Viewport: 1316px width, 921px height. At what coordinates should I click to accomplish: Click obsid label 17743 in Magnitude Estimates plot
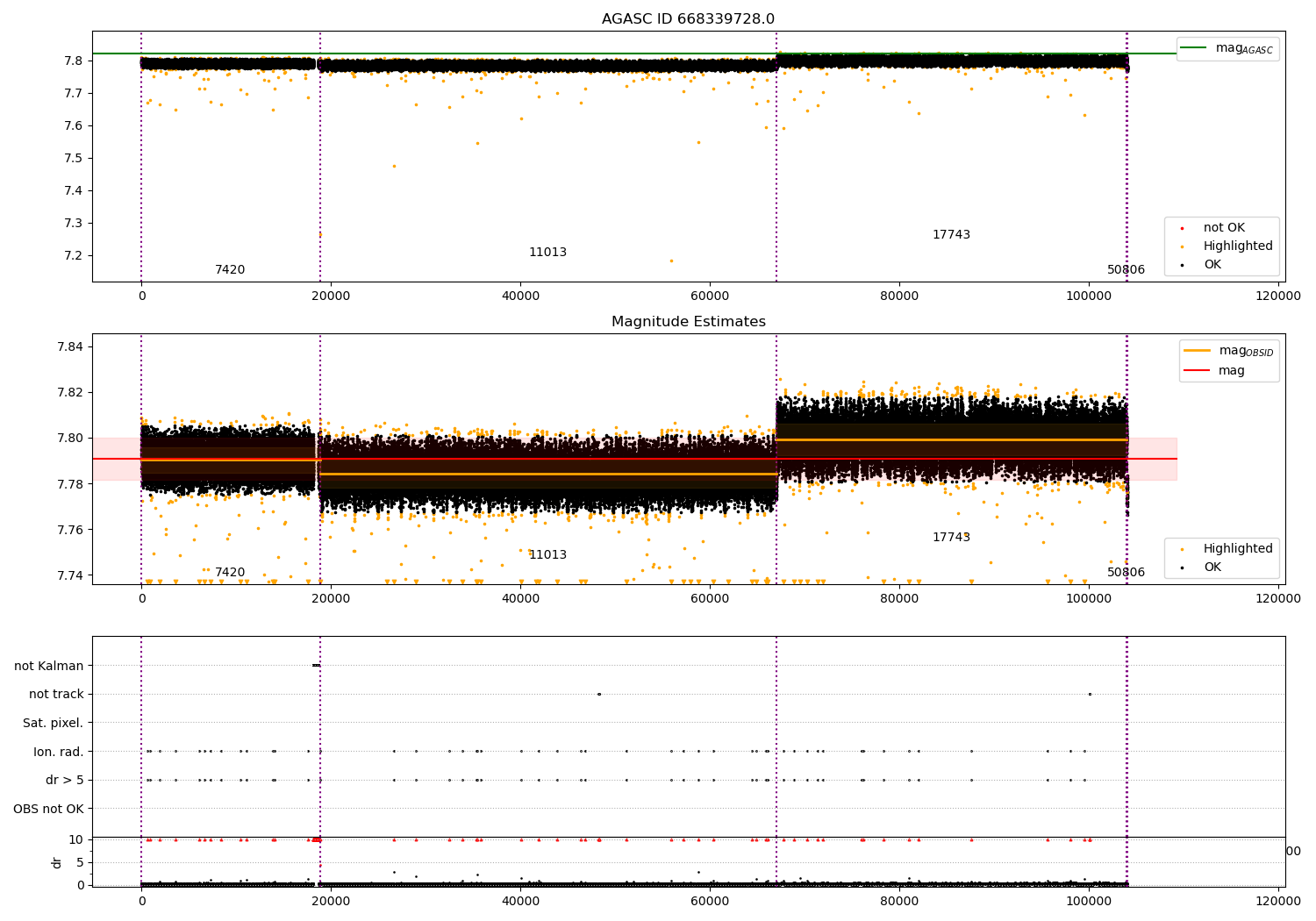951,538
